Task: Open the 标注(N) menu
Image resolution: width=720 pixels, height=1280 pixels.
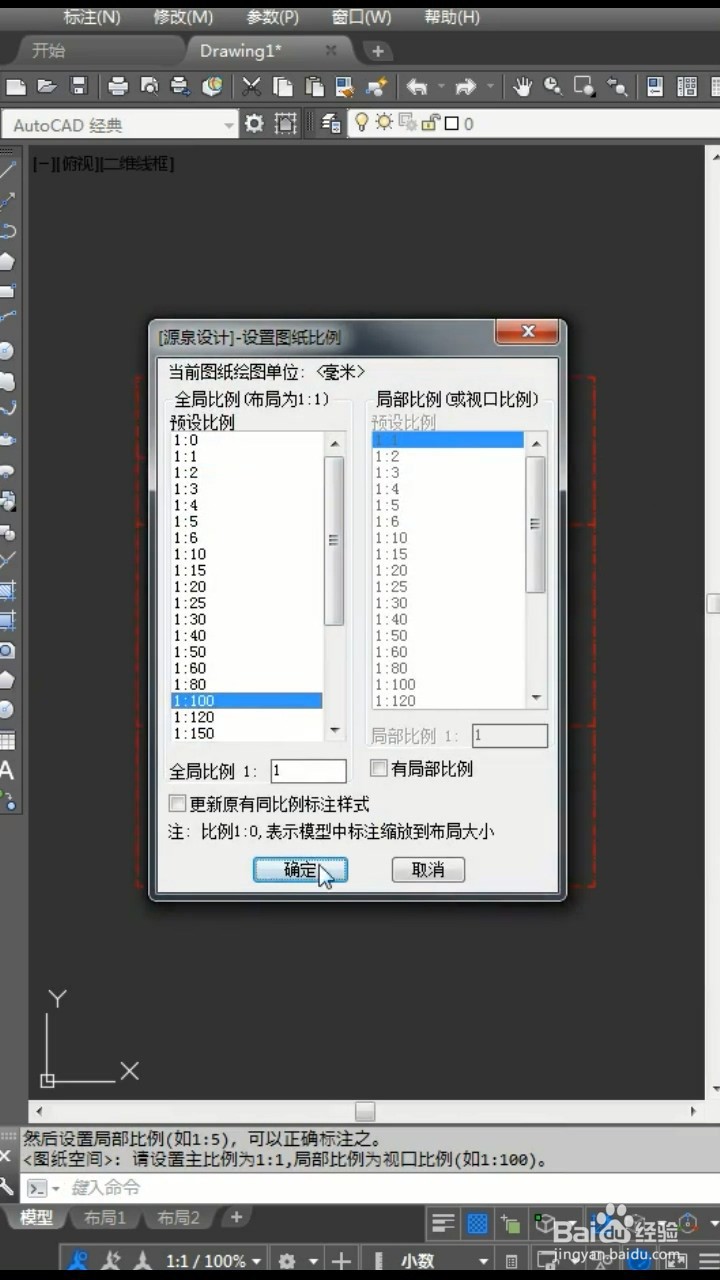Action: pyautogui.click(x=92, y=17)
